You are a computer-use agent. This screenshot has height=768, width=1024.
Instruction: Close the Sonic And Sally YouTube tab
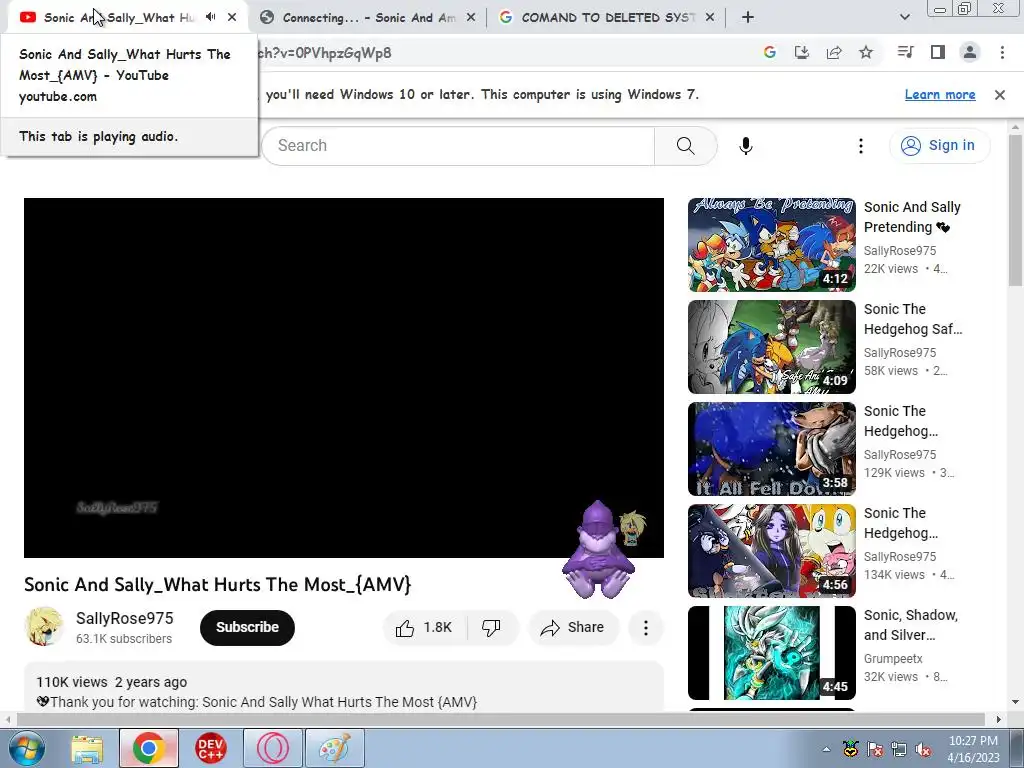232,17
